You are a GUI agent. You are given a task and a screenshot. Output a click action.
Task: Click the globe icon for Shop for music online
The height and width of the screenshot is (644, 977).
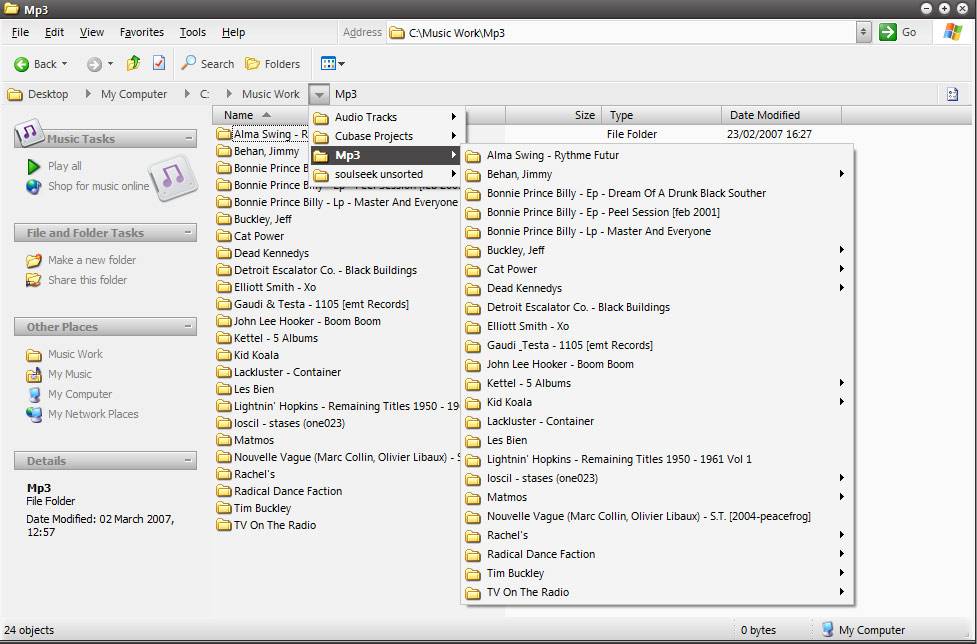pyautogui.click(x=34, y=186)
